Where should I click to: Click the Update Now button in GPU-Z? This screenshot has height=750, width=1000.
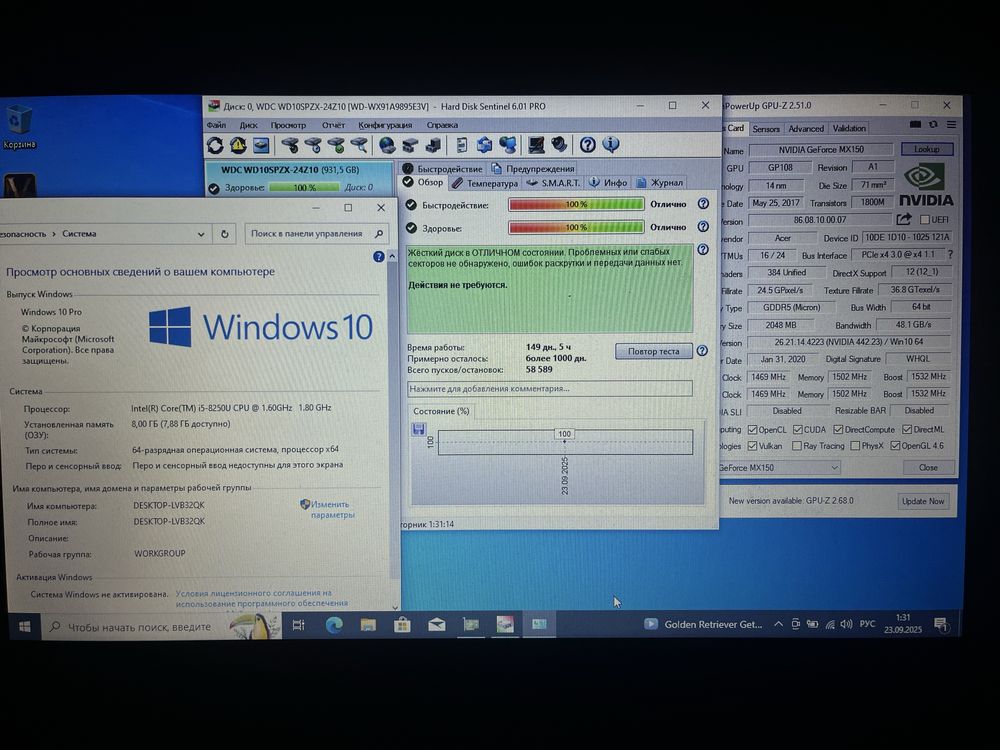pos(923,501)
